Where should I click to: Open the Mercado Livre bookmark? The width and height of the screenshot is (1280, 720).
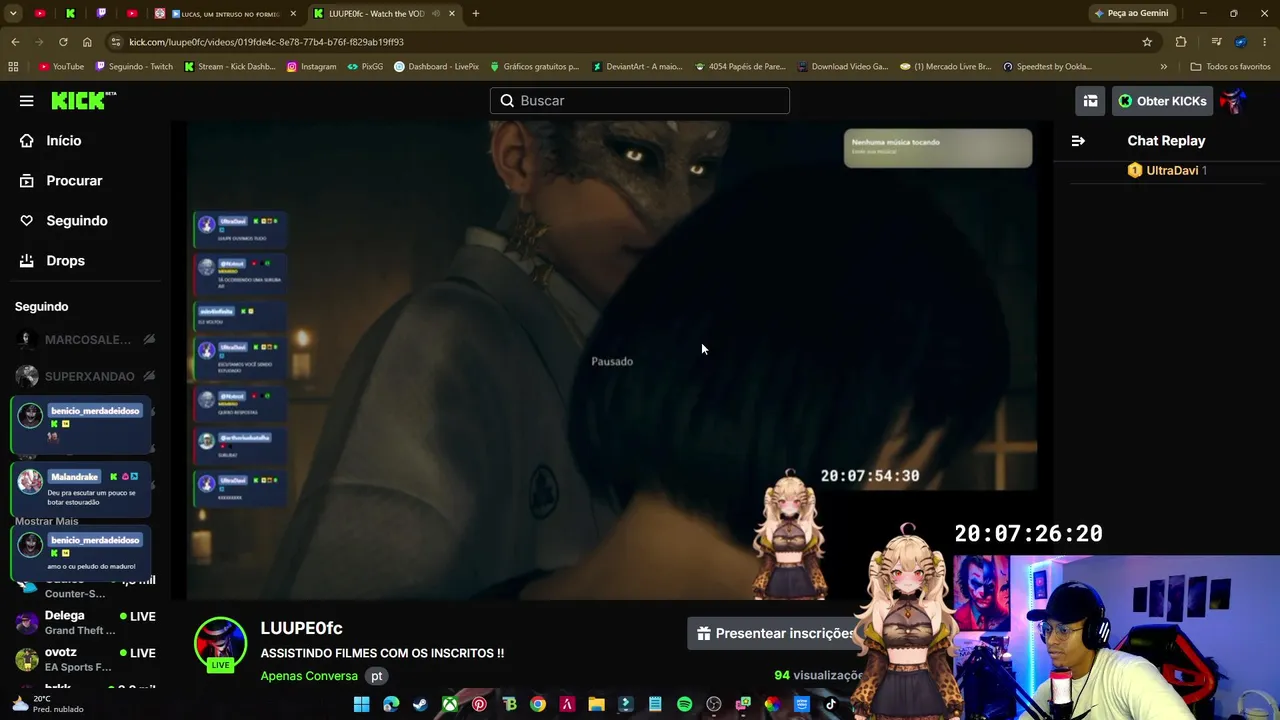coord(946,67)
